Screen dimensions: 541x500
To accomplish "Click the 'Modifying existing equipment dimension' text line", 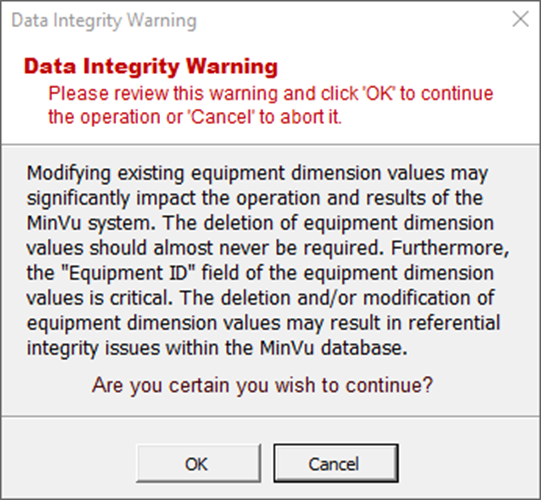I will coord(257,174).
